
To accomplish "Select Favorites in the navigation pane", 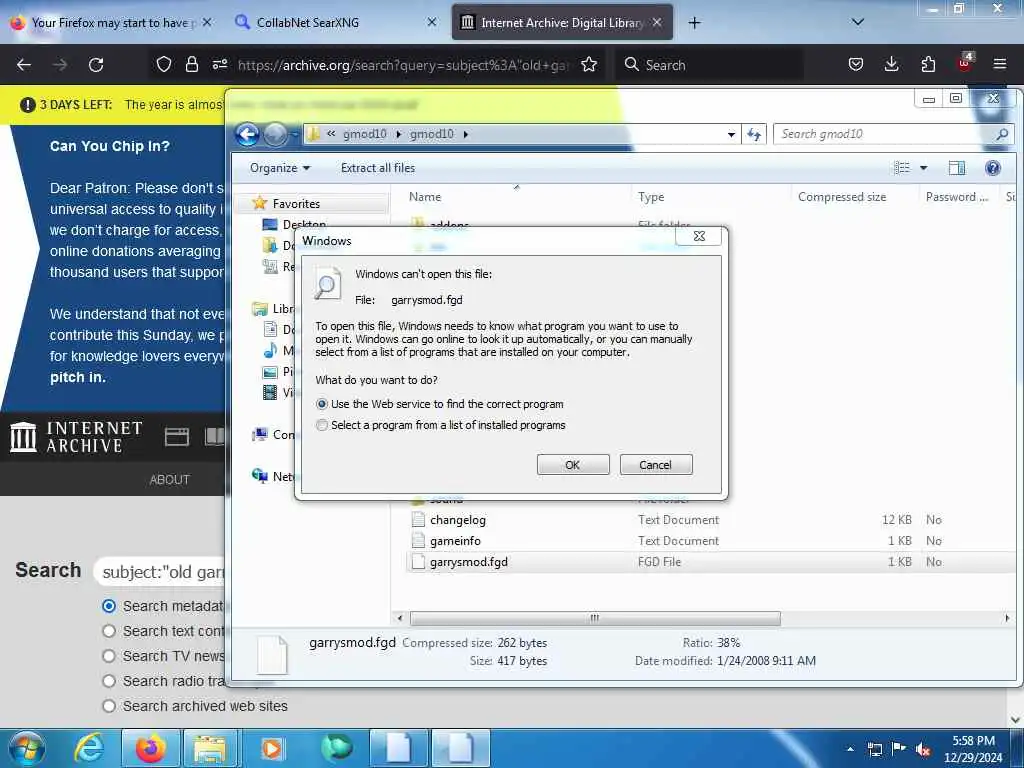I will tap(296, 204).
